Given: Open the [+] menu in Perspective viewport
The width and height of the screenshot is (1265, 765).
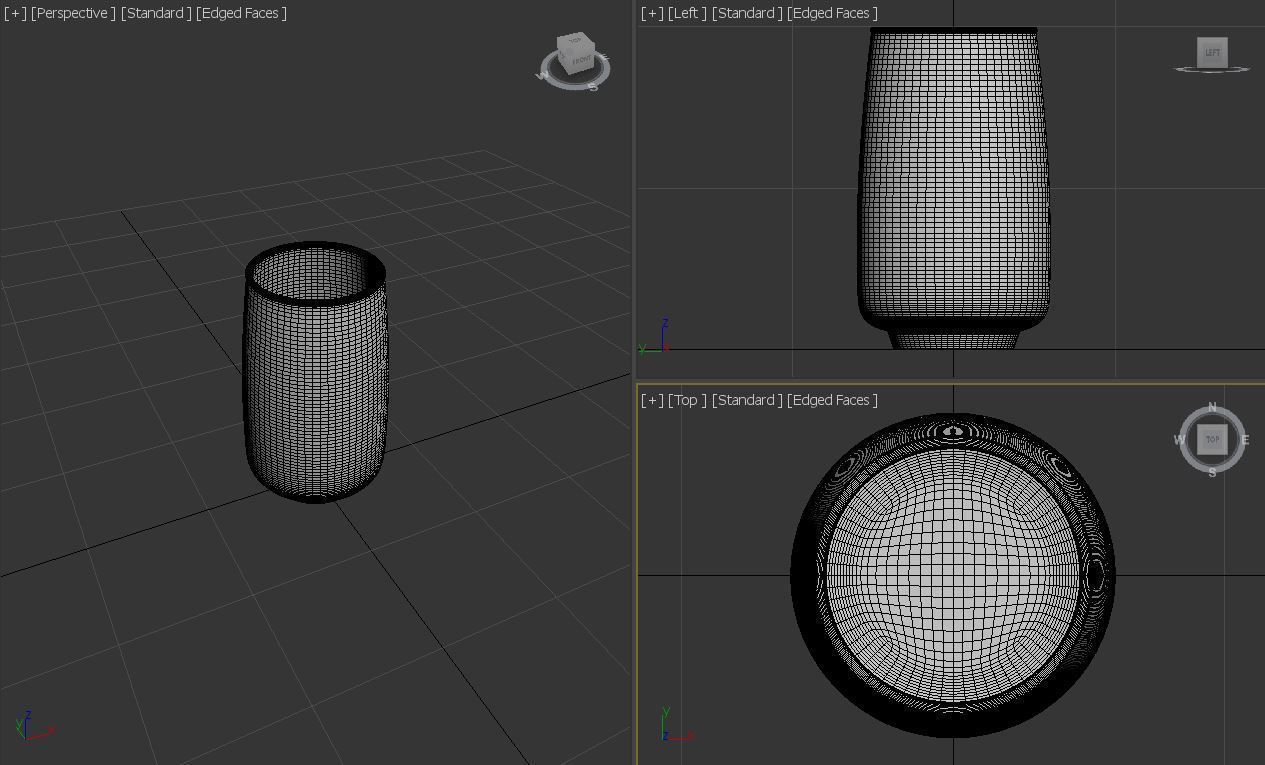Looking at the screenshot, I should 15,13.
